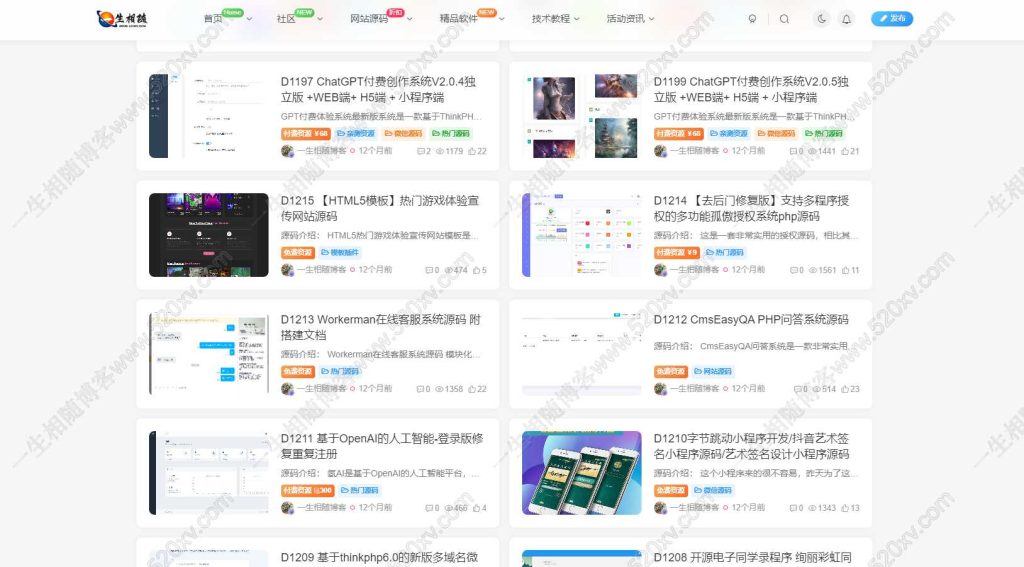Open the 社区 menu item
The width and height of the screenshot is (1024, 567).
[286, 19]
